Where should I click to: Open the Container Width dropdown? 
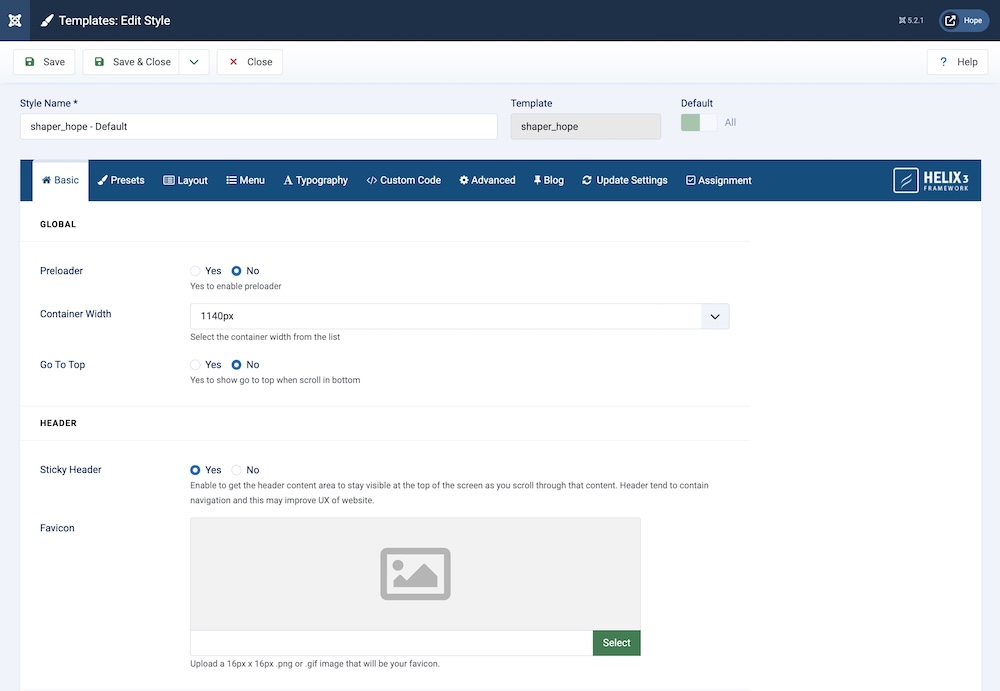point(459,316)
